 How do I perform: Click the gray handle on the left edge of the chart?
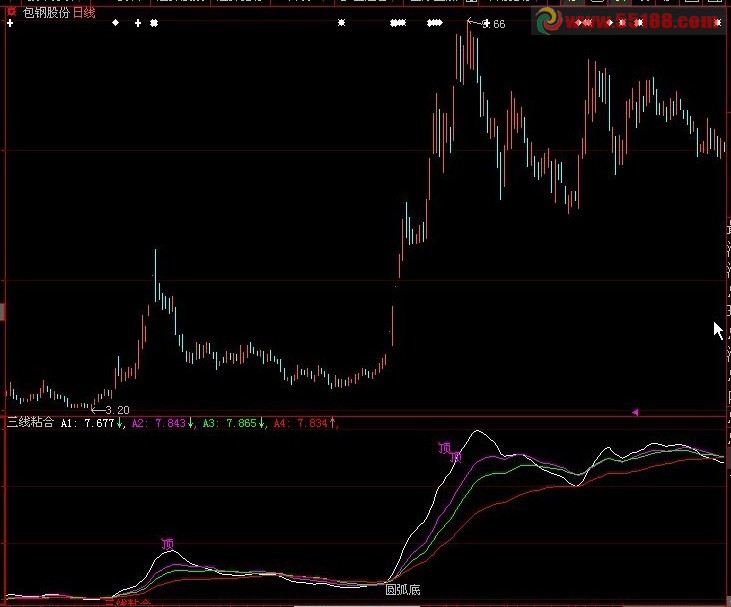(x=2, y=311)
